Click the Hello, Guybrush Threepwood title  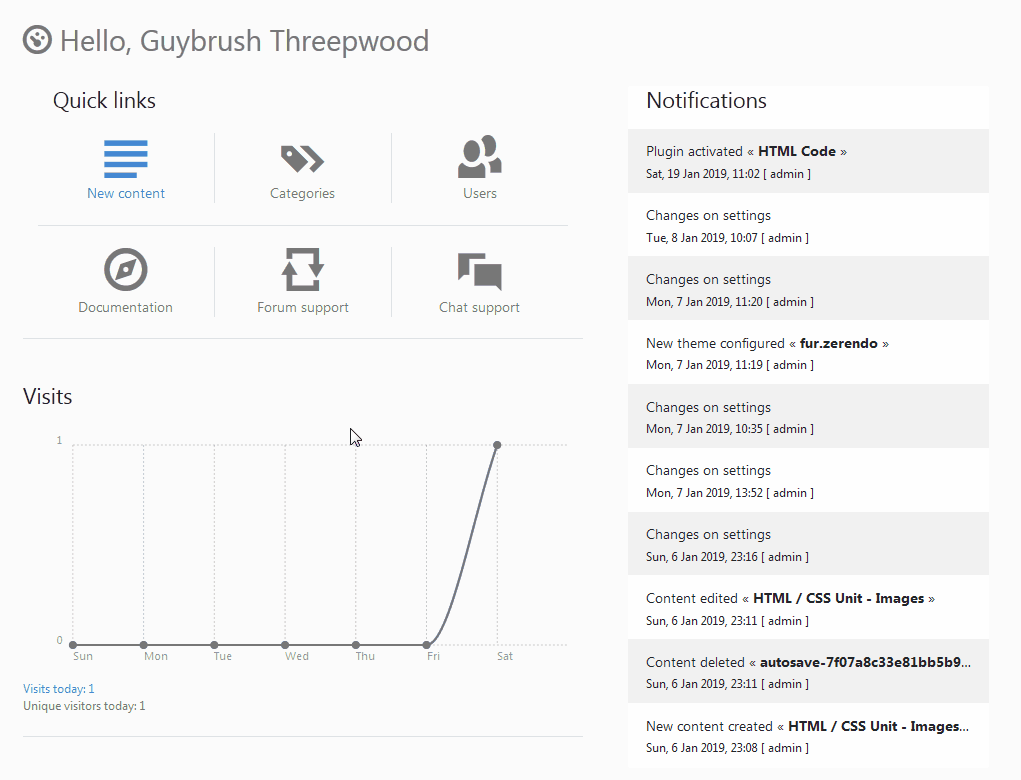(x=244, y=40)
